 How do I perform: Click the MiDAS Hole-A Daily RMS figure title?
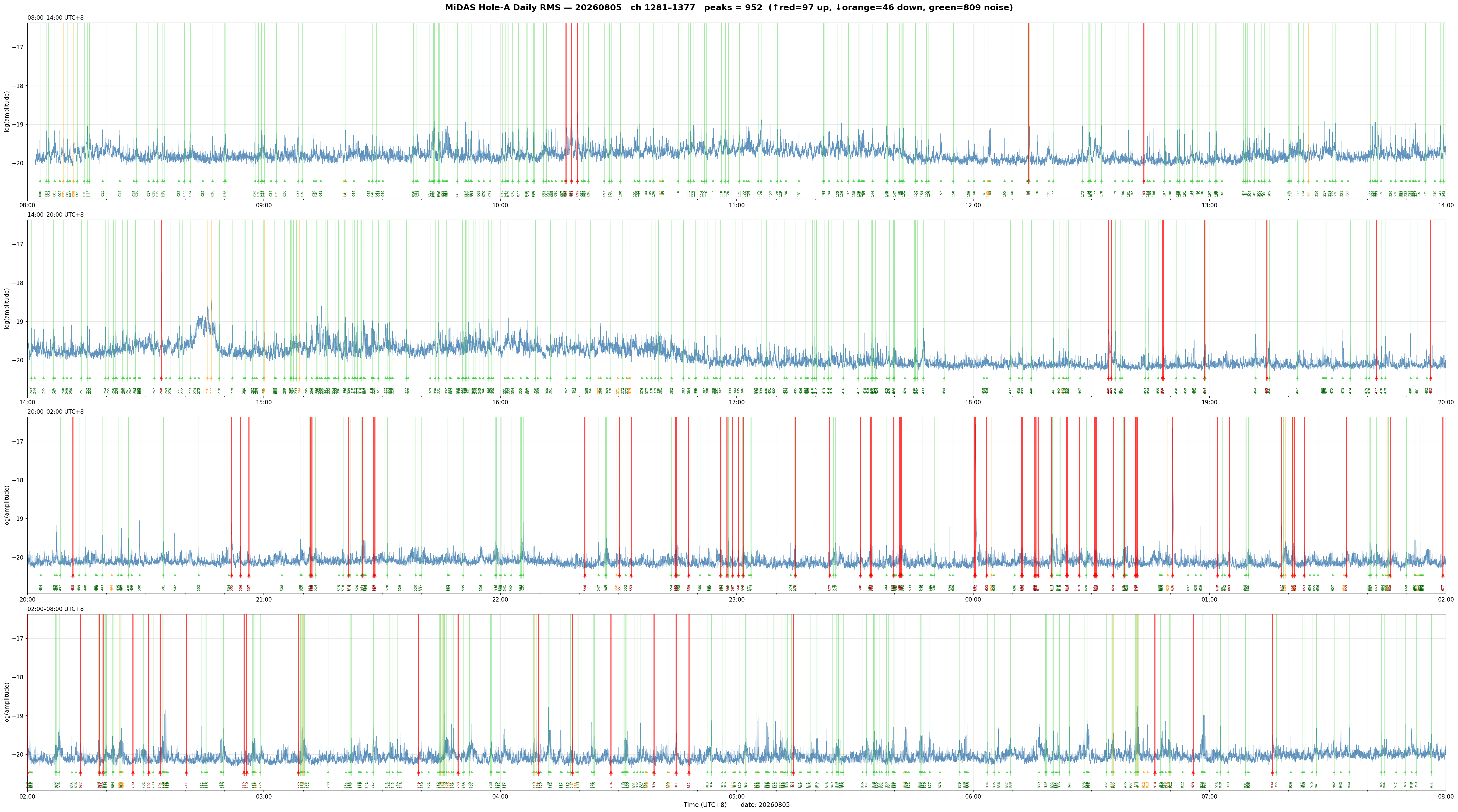[729, 8]
